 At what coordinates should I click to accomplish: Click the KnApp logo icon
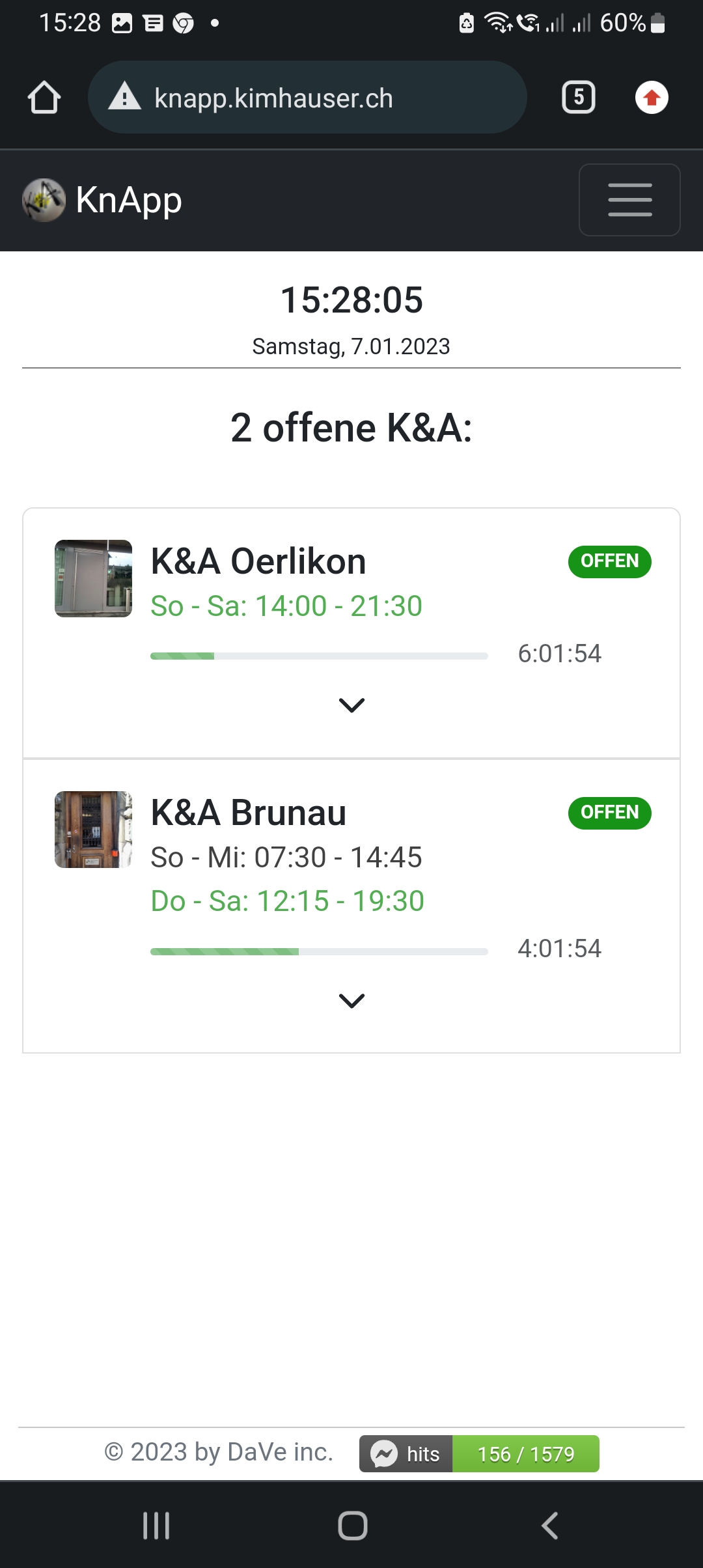click(44, 200)
